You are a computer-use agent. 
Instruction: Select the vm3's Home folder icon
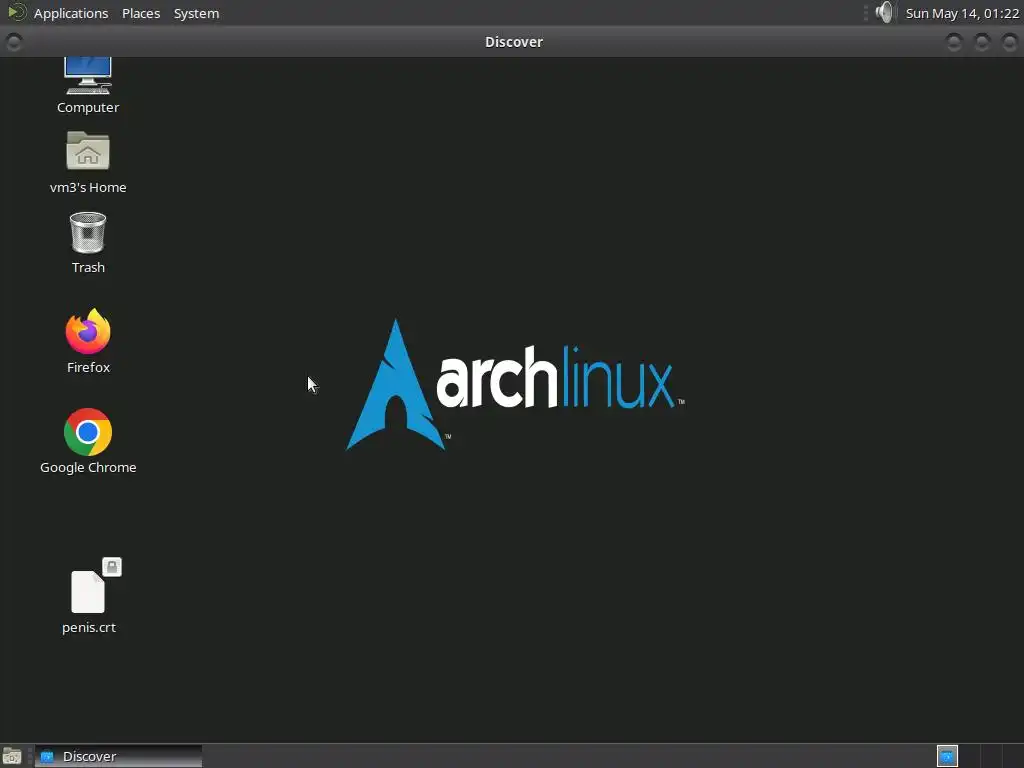88,151
